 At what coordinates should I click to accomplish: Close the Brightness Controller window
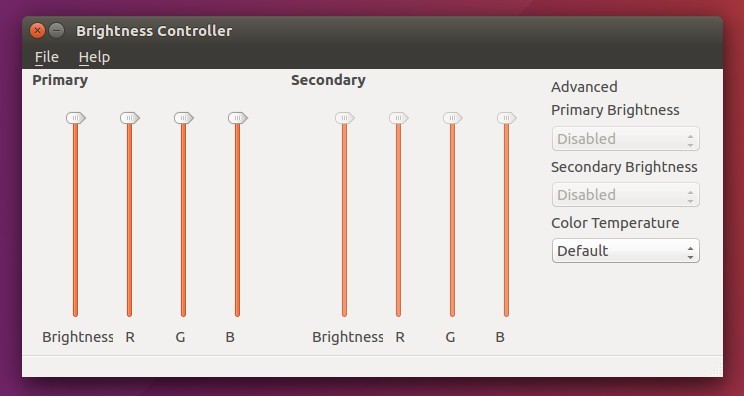pyautogui.click(x=37, y=31)
